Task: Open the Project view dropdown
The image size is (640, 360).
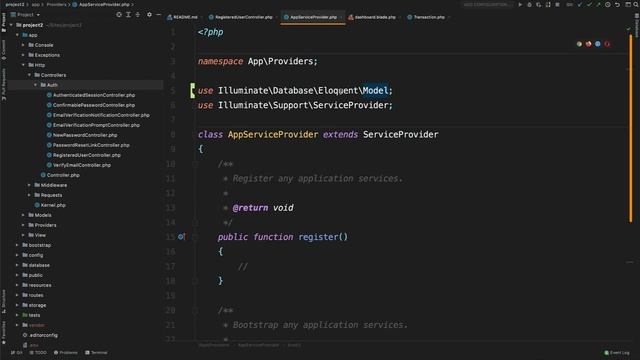Action: pyautogui.click(x=25, y=15)
